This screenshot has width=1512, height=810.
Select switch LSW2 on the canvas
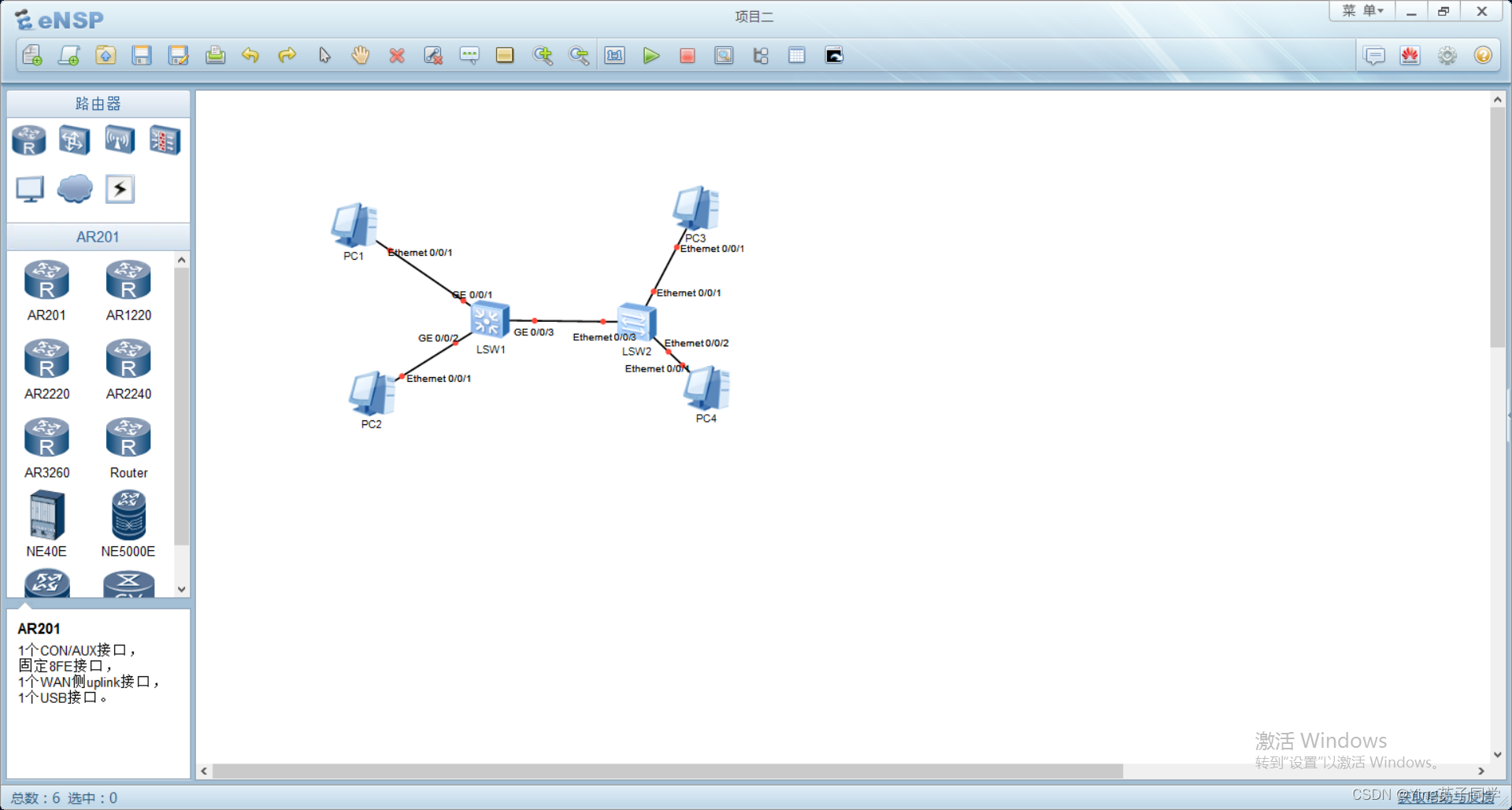[x=637, y=321]
